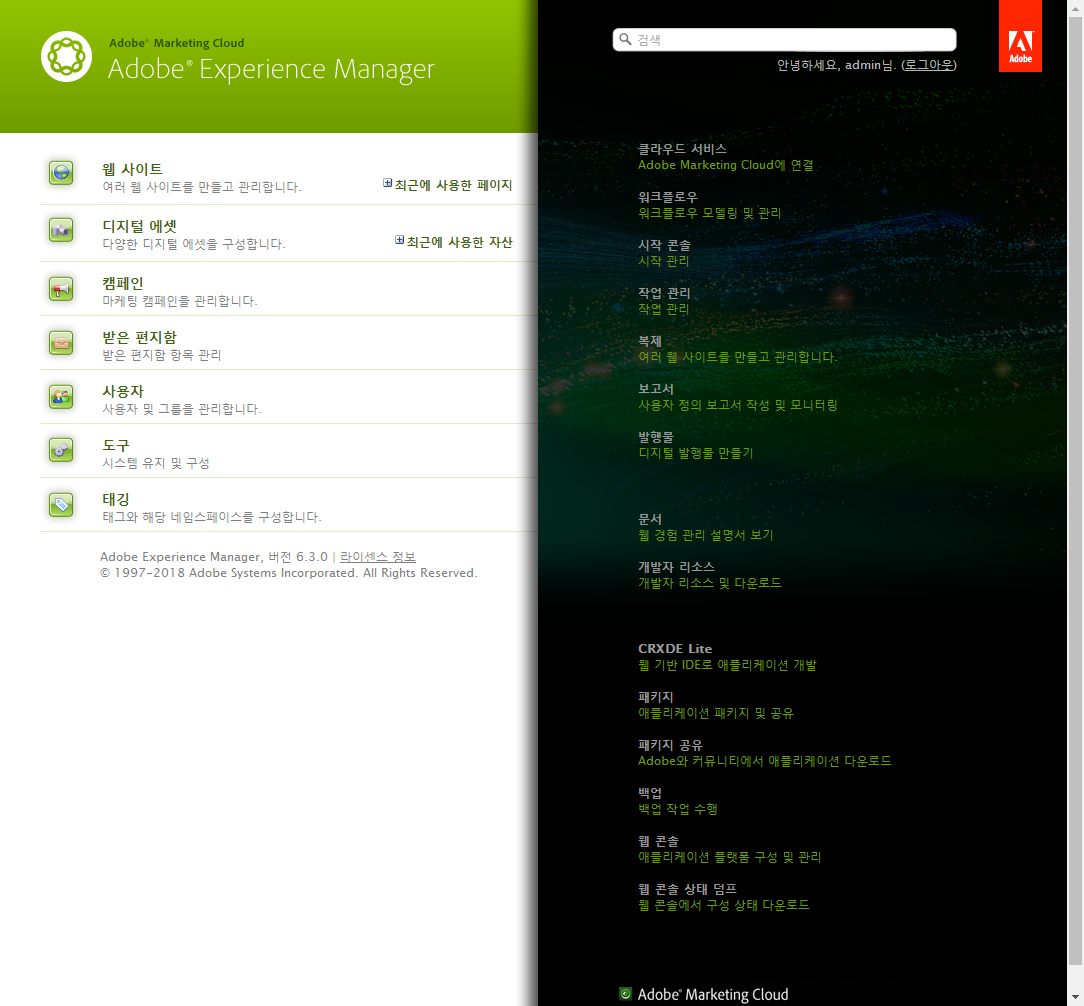The image size is (1084, 1006).
Task: Click the search magnifier icon
Action: pyautogui.click(x=625, y=39)
